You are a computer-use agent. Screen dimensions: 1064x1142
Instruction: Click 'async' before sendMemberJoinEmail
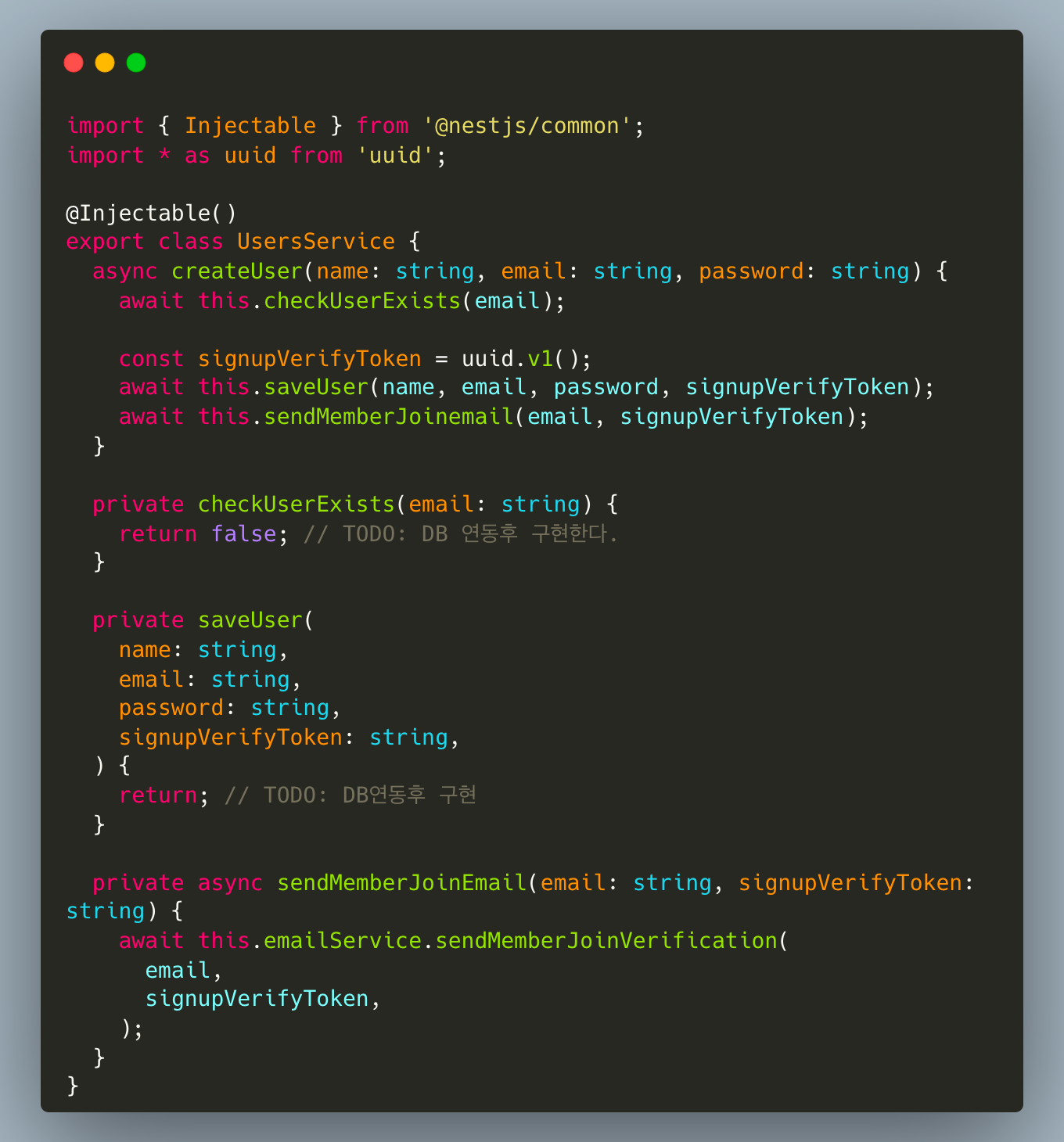tap(230, 883)
